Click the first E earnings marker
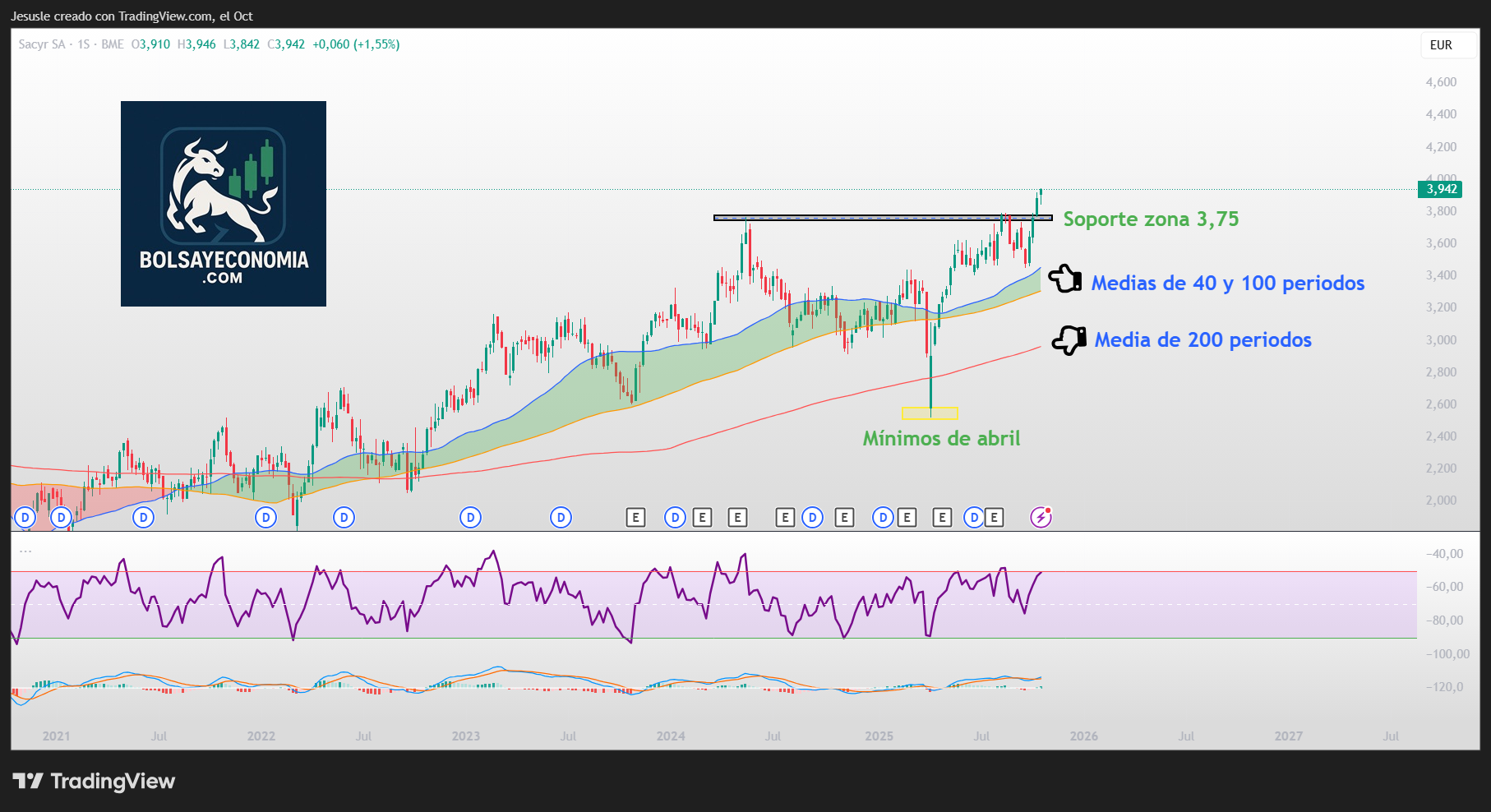The width and height of the screenshot is (1491, 812). point(635,517)
